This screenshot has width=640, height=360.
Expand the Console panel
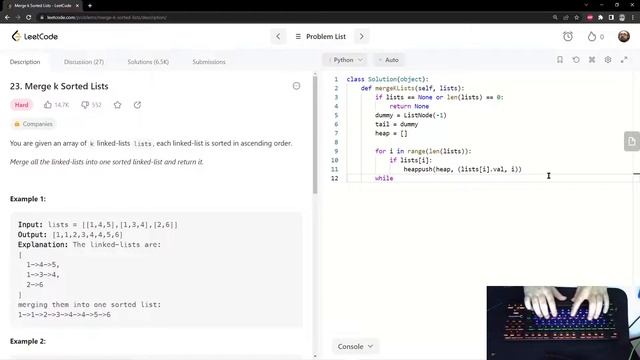[x=355, y=346]
